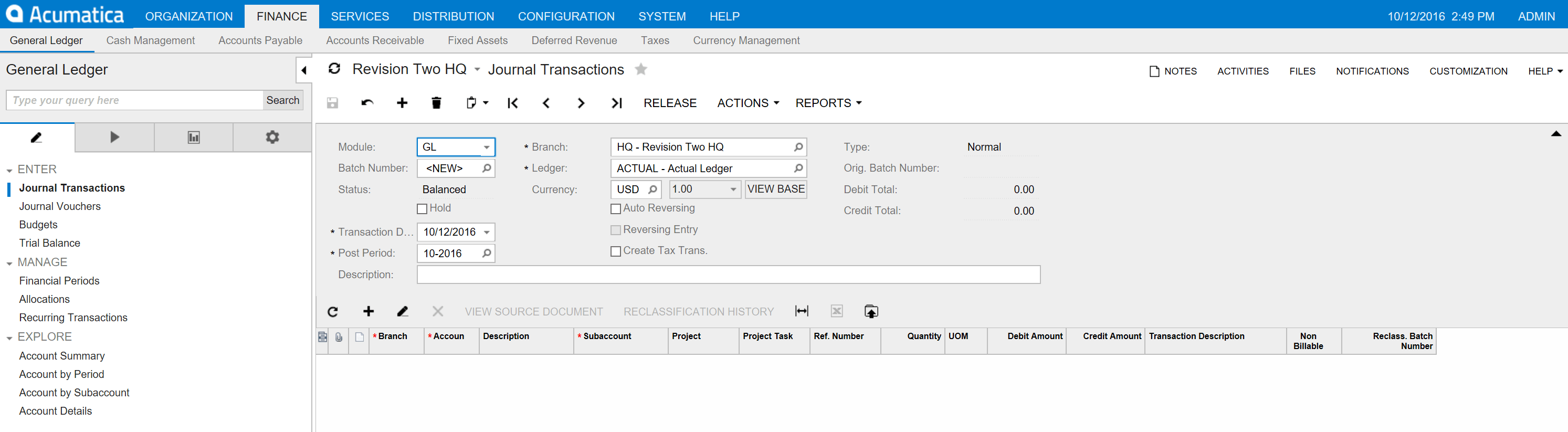
Task: Click the Description input field
Action: (x=728, y=275)
